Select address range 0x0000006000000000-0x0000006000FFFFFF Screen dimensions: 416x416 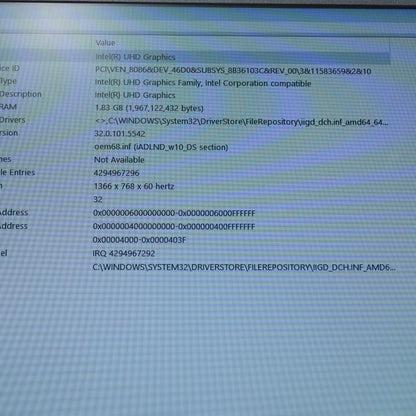[x=174, y=213]
